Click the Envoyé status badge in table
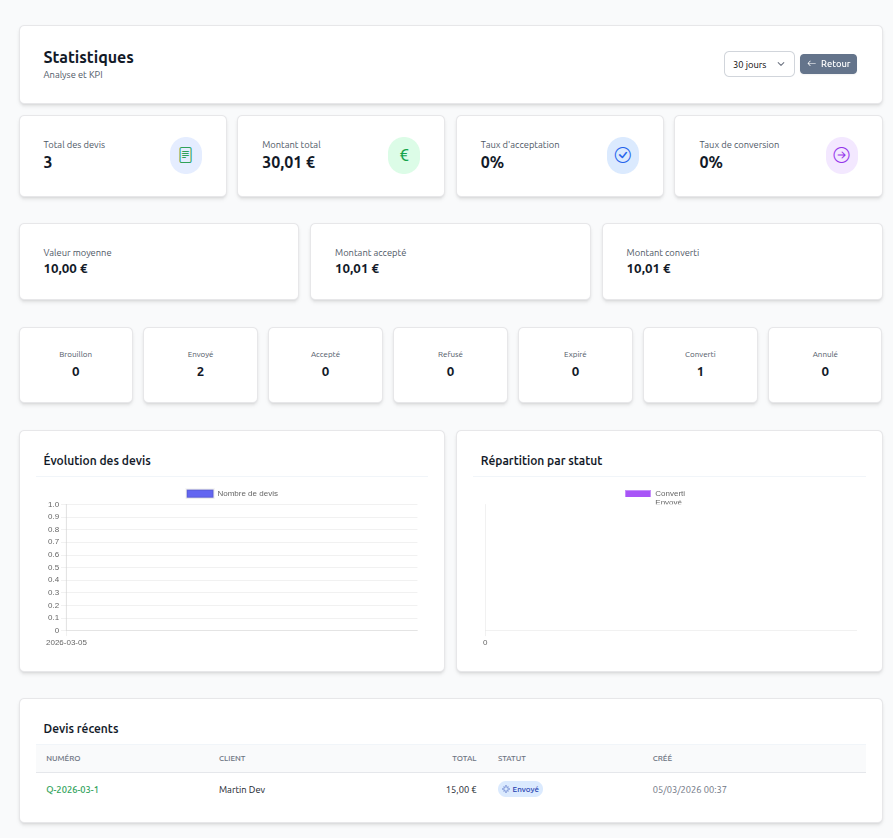 (521, 789)
